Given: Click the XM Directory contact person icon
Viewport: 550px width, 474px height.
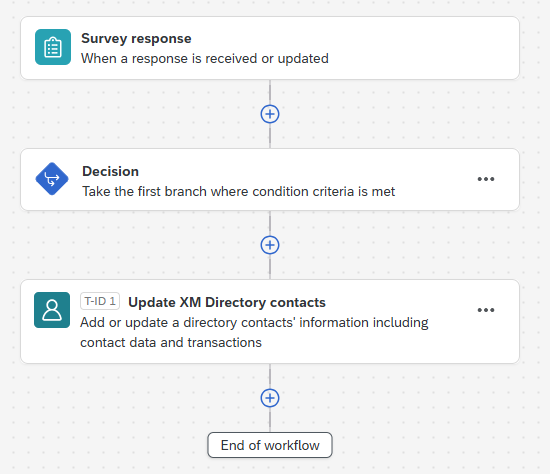Looking at the screenshot, I should [x=52, y=310].
